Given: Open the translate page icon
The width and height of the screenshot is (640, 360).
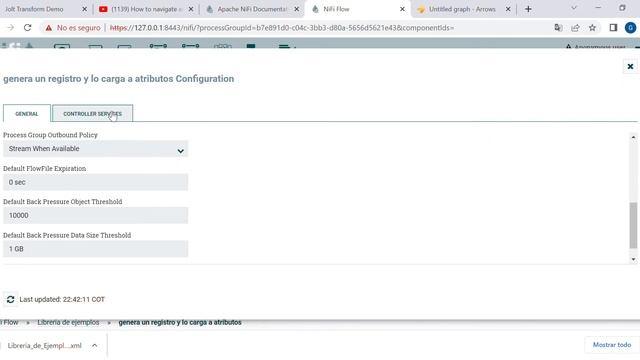Looking at the screenshot, I should 558,28.
